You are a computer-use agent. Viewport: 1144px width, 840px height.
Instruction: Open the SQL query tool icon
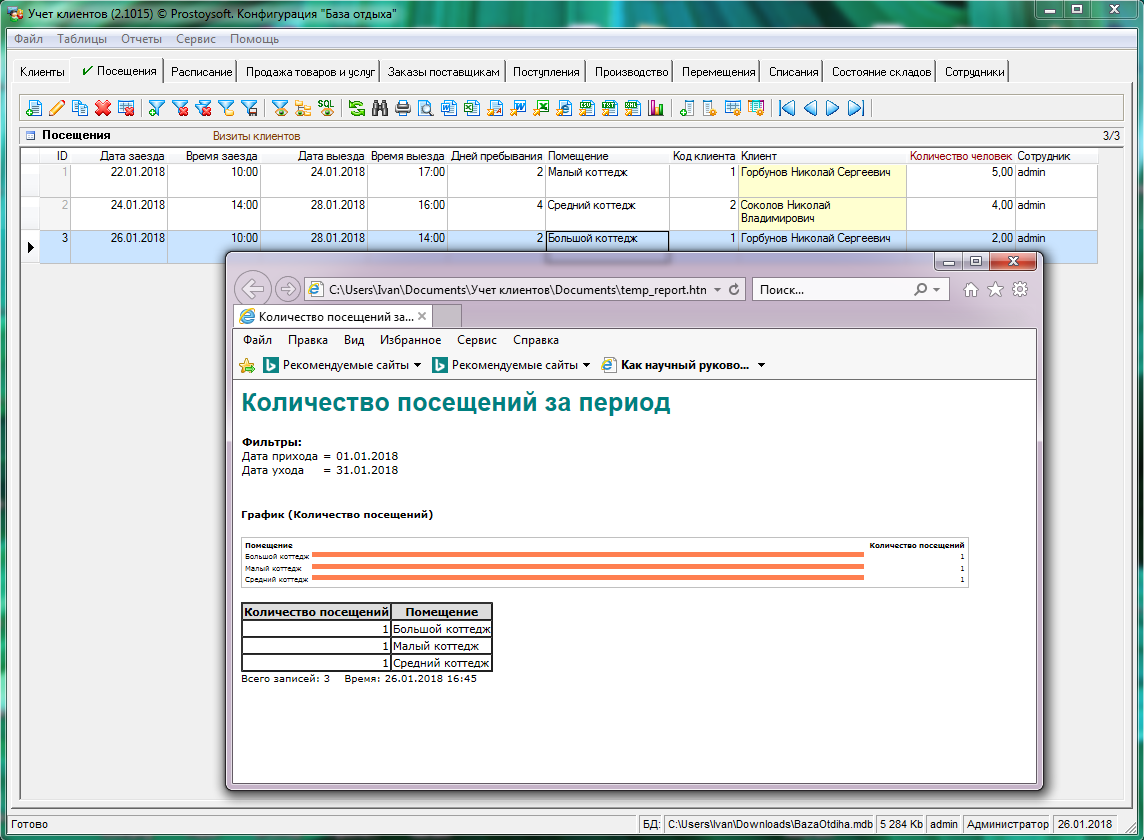coord(326,107)
